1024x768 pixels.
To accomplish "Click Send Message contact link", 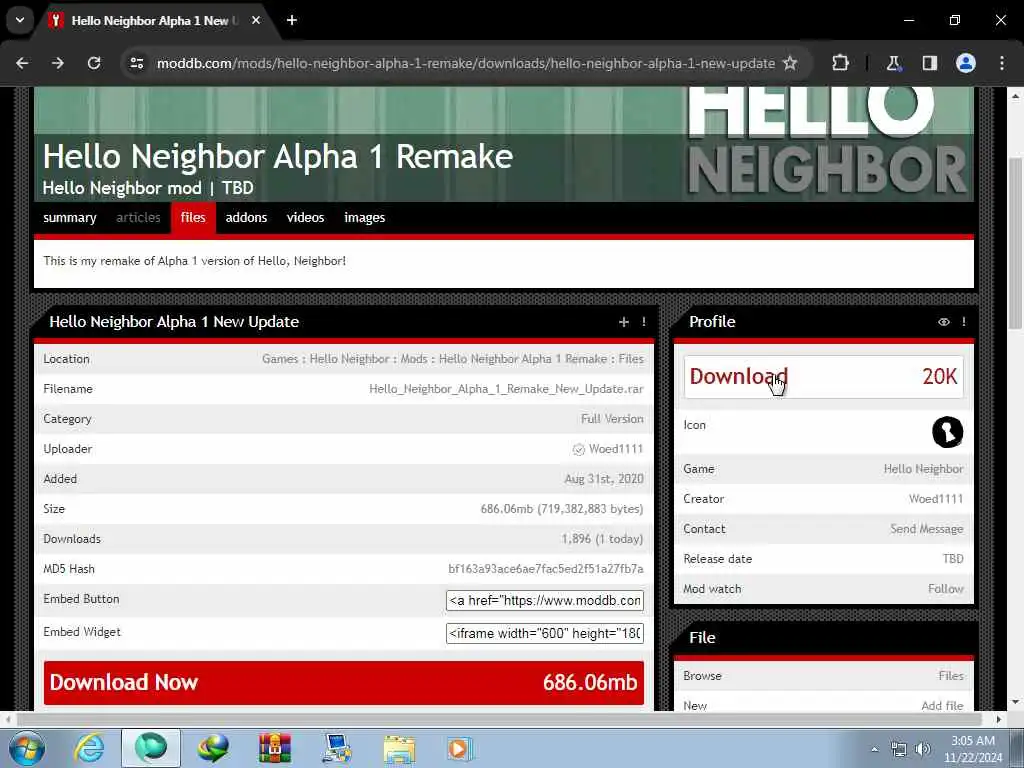I will 926,529.
